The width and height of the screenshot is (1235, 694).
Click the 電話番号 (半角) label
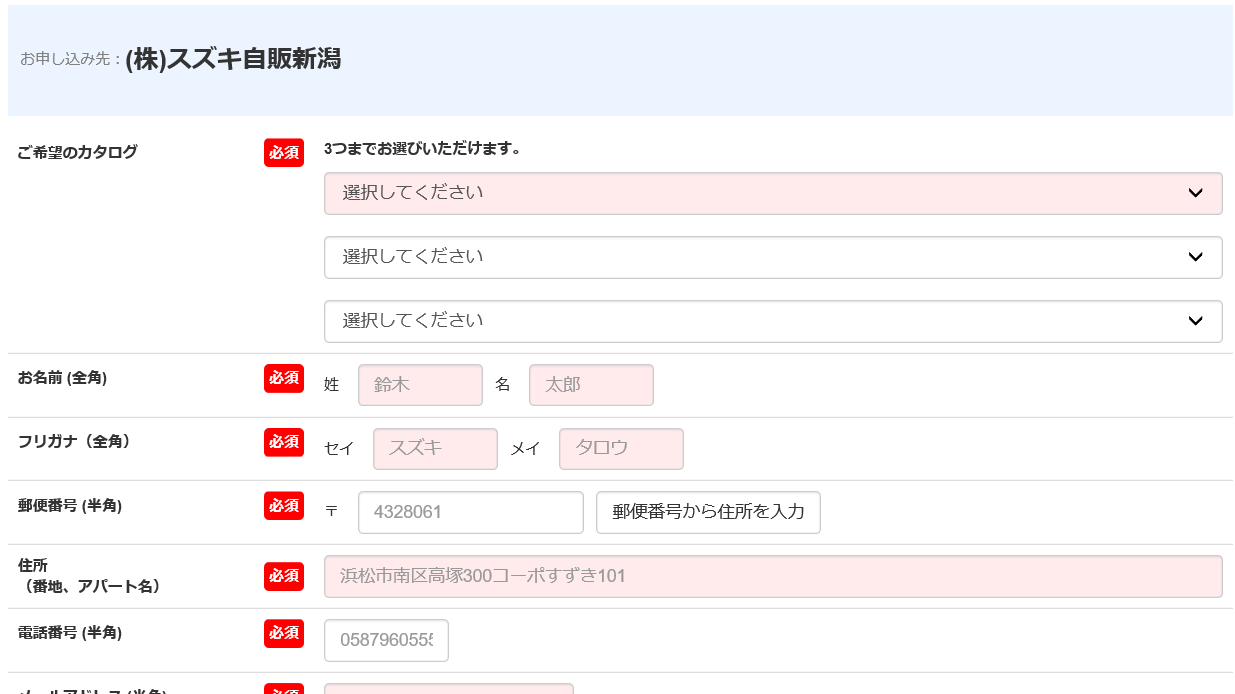tap(70, 632)
